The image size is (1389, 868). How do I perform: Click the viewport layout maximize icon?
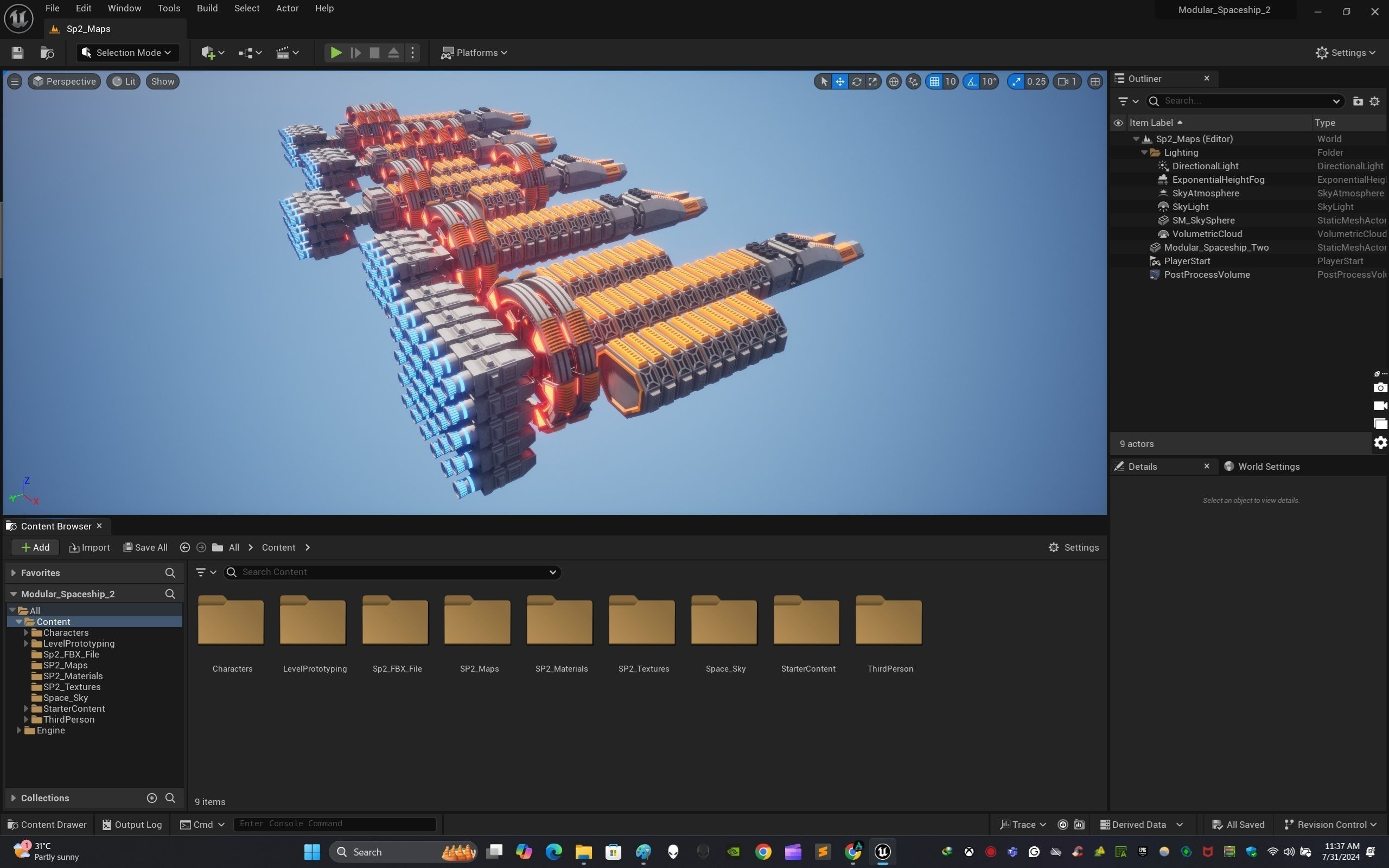click(x=1095, y=81)
